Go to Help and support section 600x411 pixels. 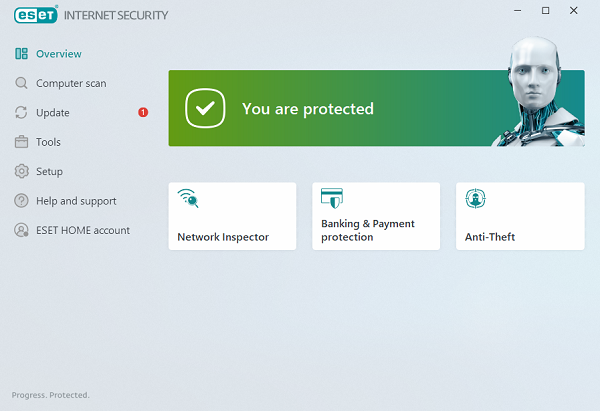[x=76, y=201]
